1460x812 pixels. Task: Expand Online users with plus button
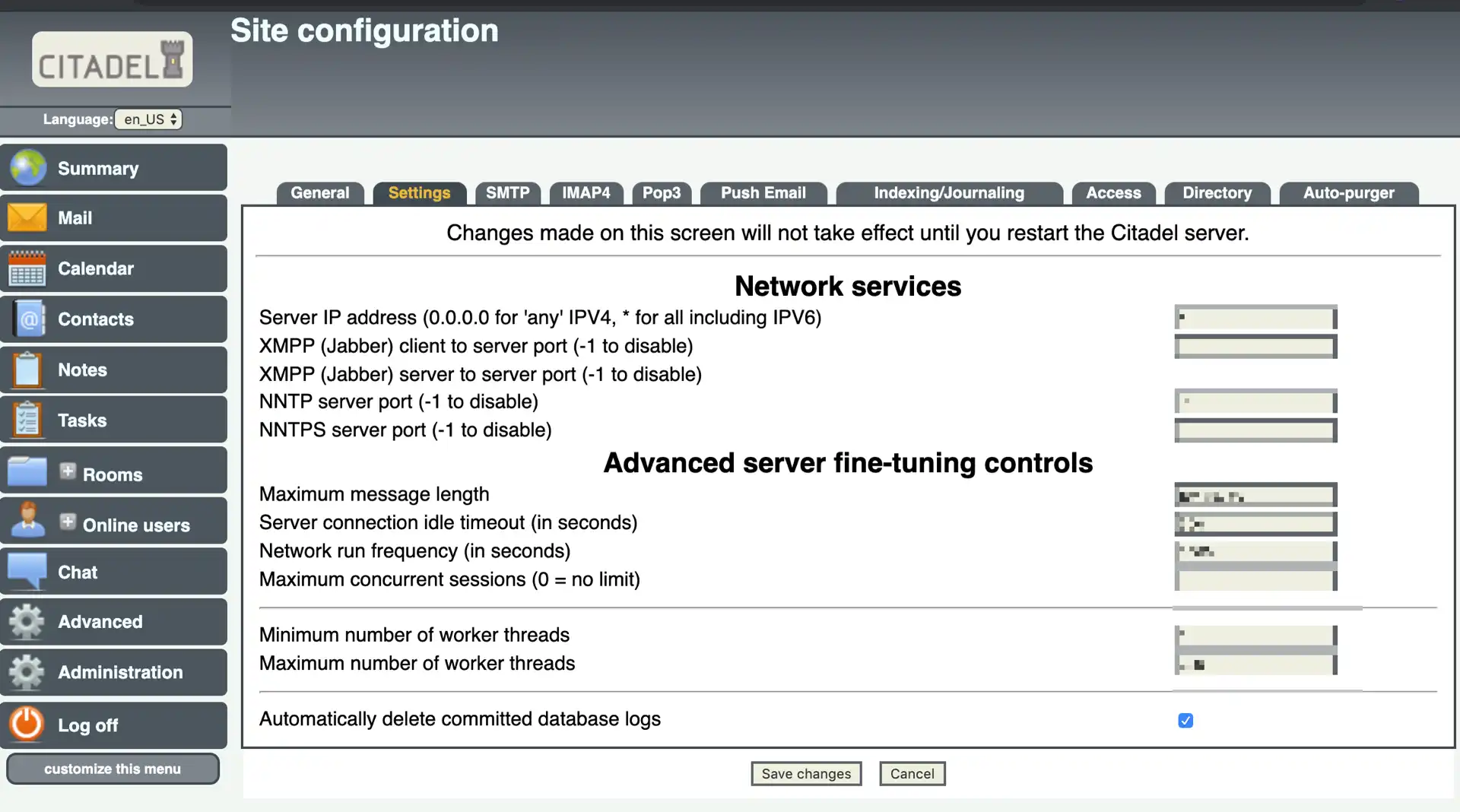(68, 522)
